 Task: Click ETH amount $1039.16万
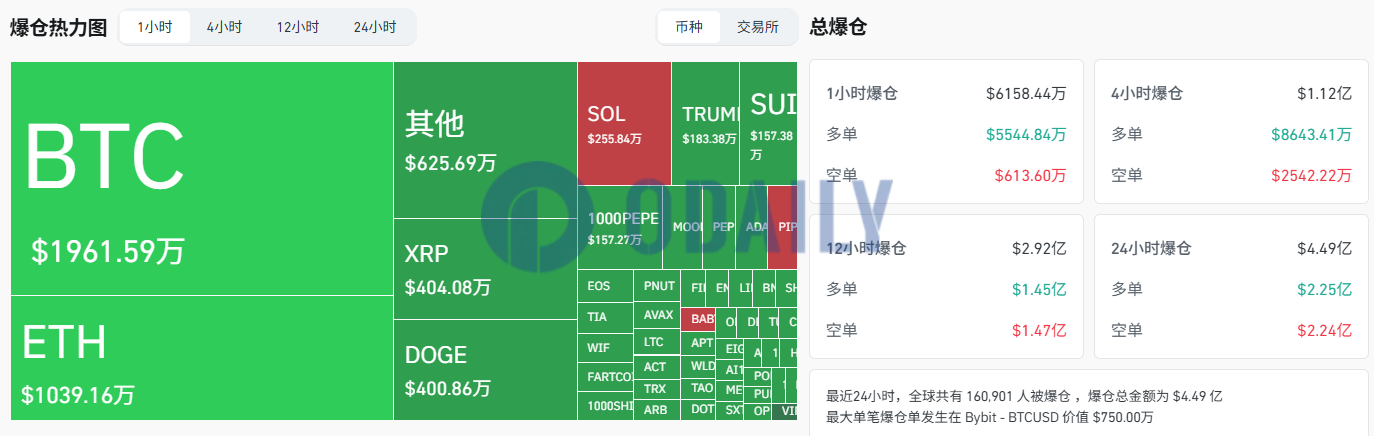tap(78, 394)
